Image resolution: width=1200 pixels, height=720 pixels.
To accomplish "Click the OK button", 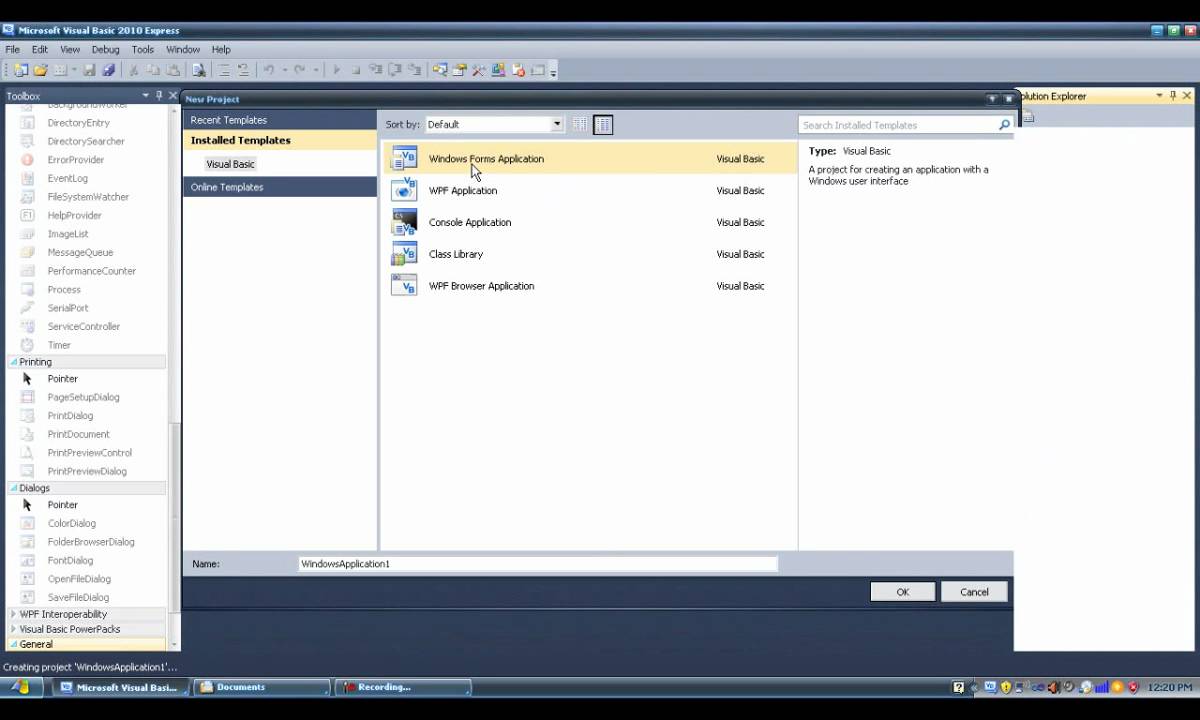I will 901,591.
